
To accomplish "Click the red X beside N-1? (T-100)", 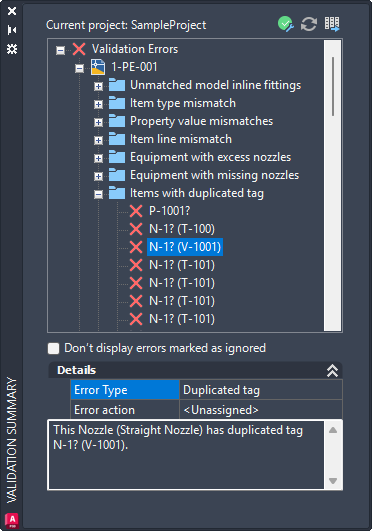I will point(136,229).
